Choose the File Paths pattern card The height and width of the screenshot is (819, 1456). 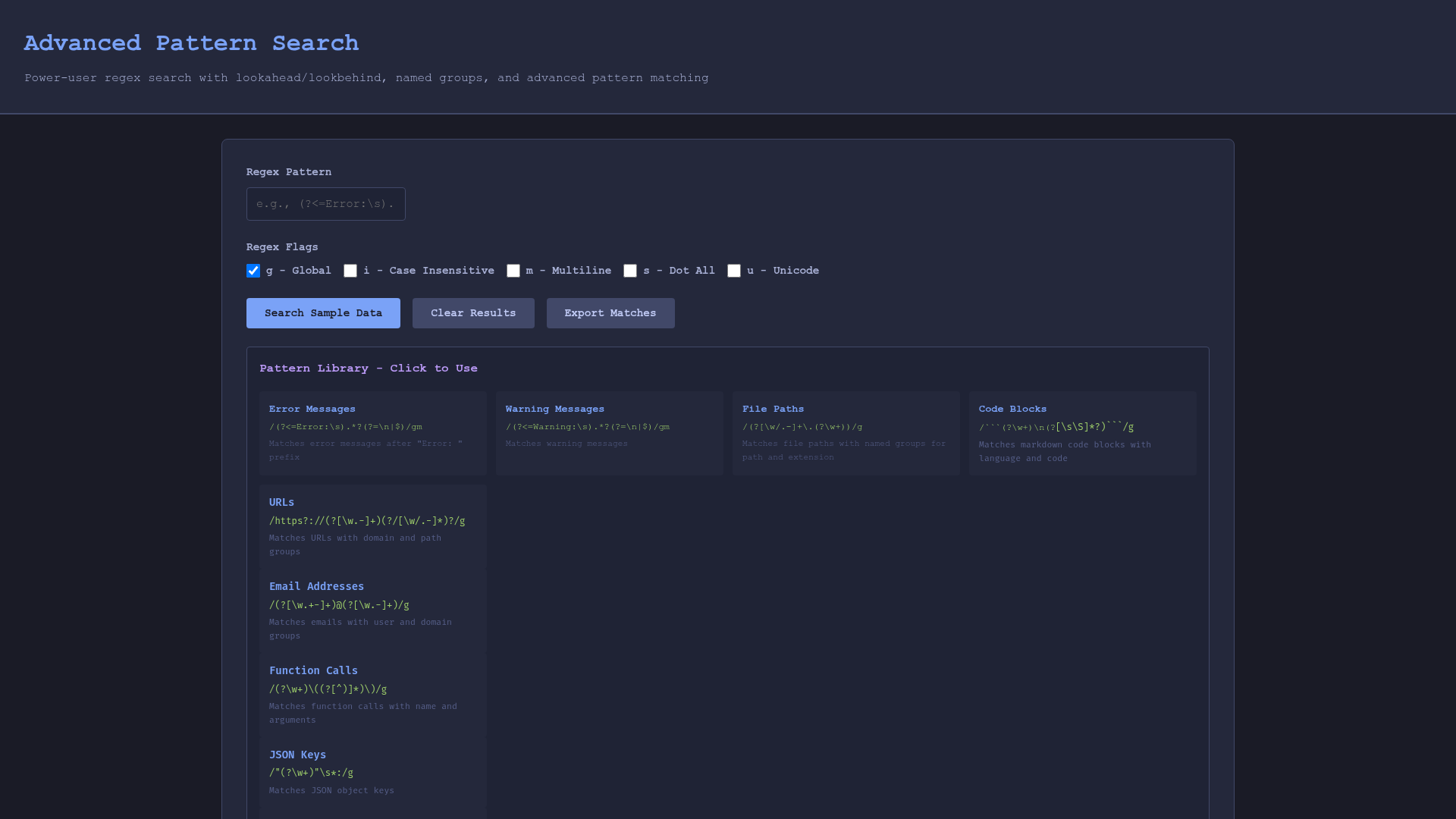[x=846, y=433]
